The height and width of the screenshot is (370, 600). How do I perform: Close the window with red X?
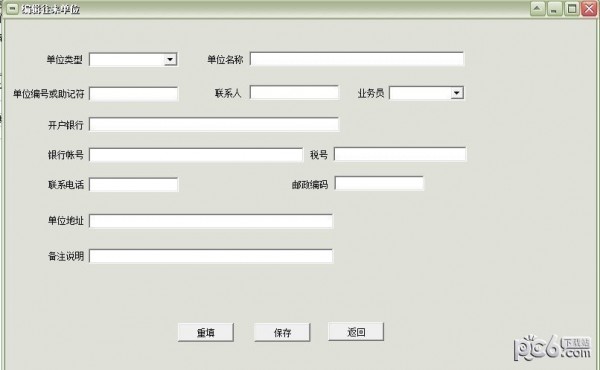(x=589, y=8)
